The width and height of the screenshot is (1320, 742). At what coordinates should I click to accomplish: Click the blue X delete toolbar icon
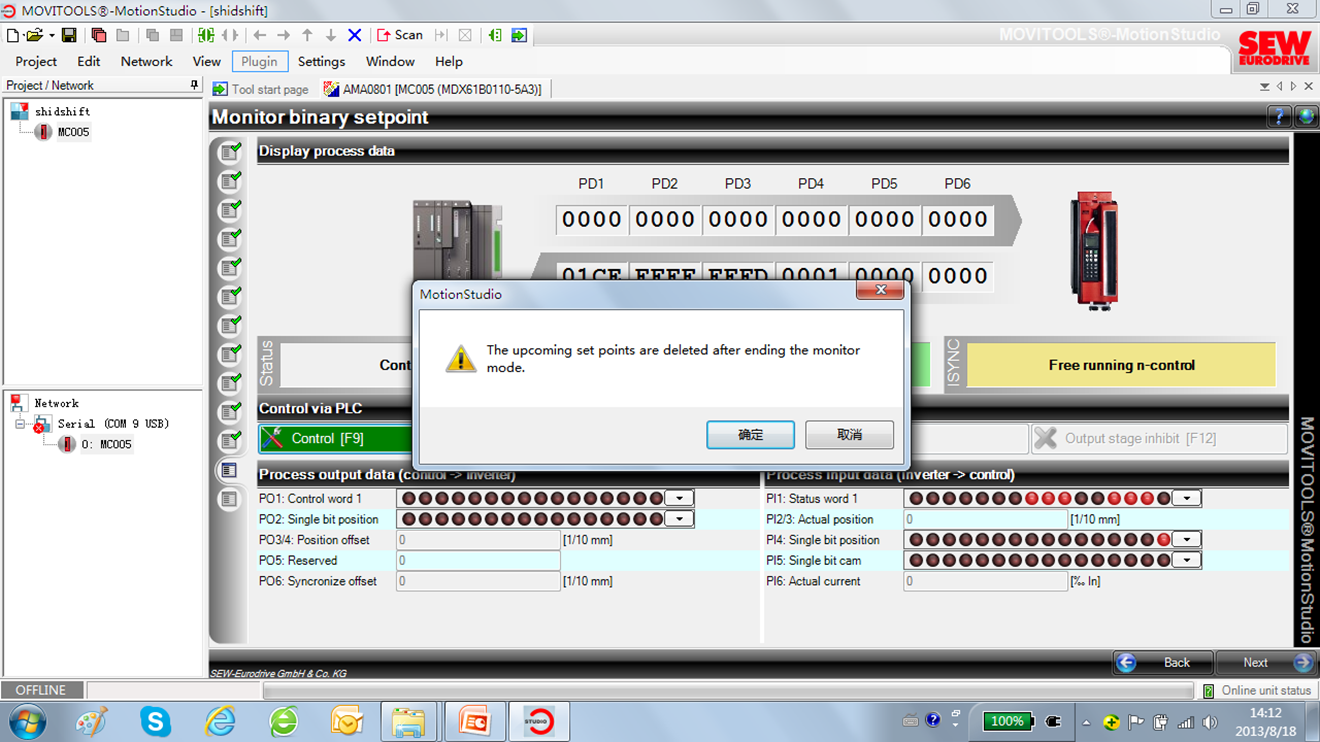pyautogui.click(x=354, y=35)
